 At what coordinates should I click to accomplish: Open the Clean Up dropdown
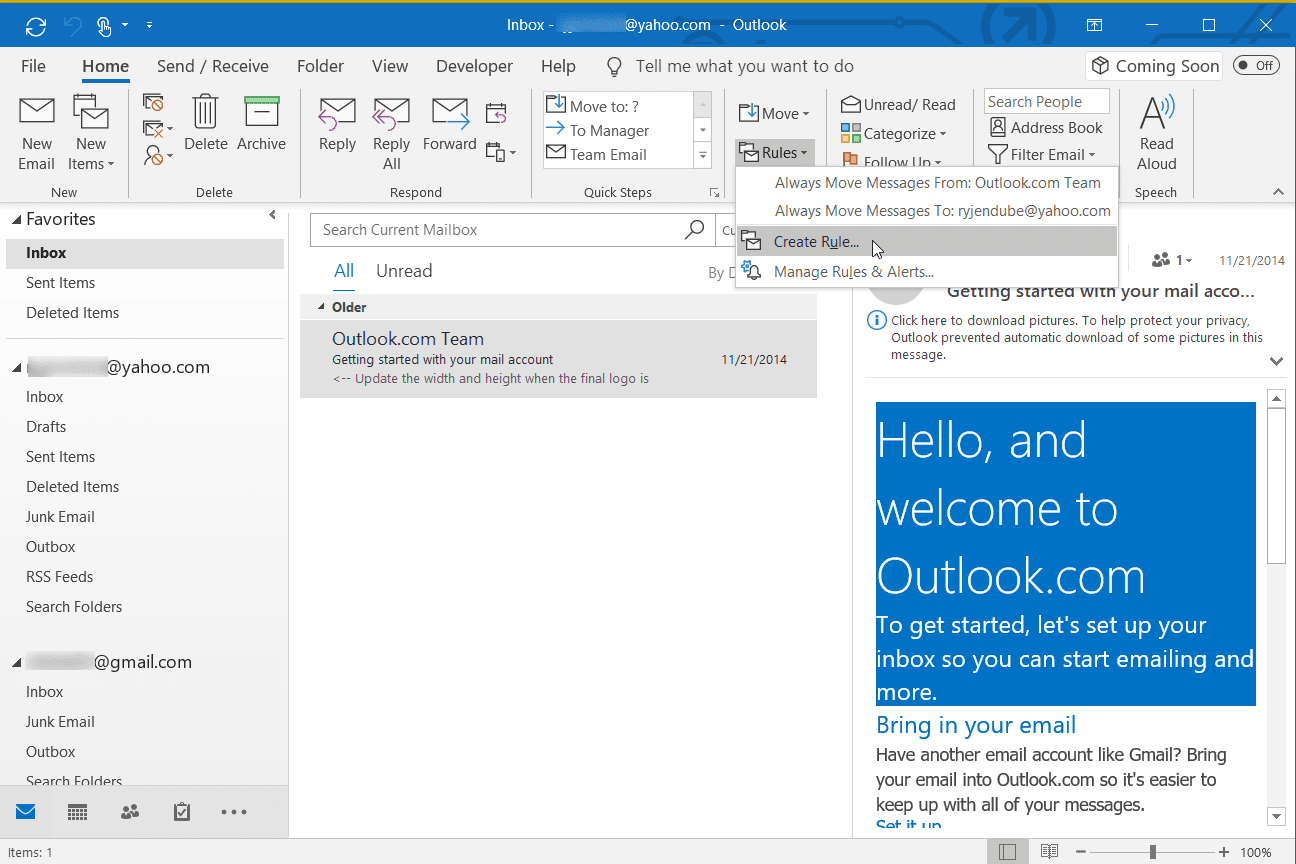tap(157, 129)
